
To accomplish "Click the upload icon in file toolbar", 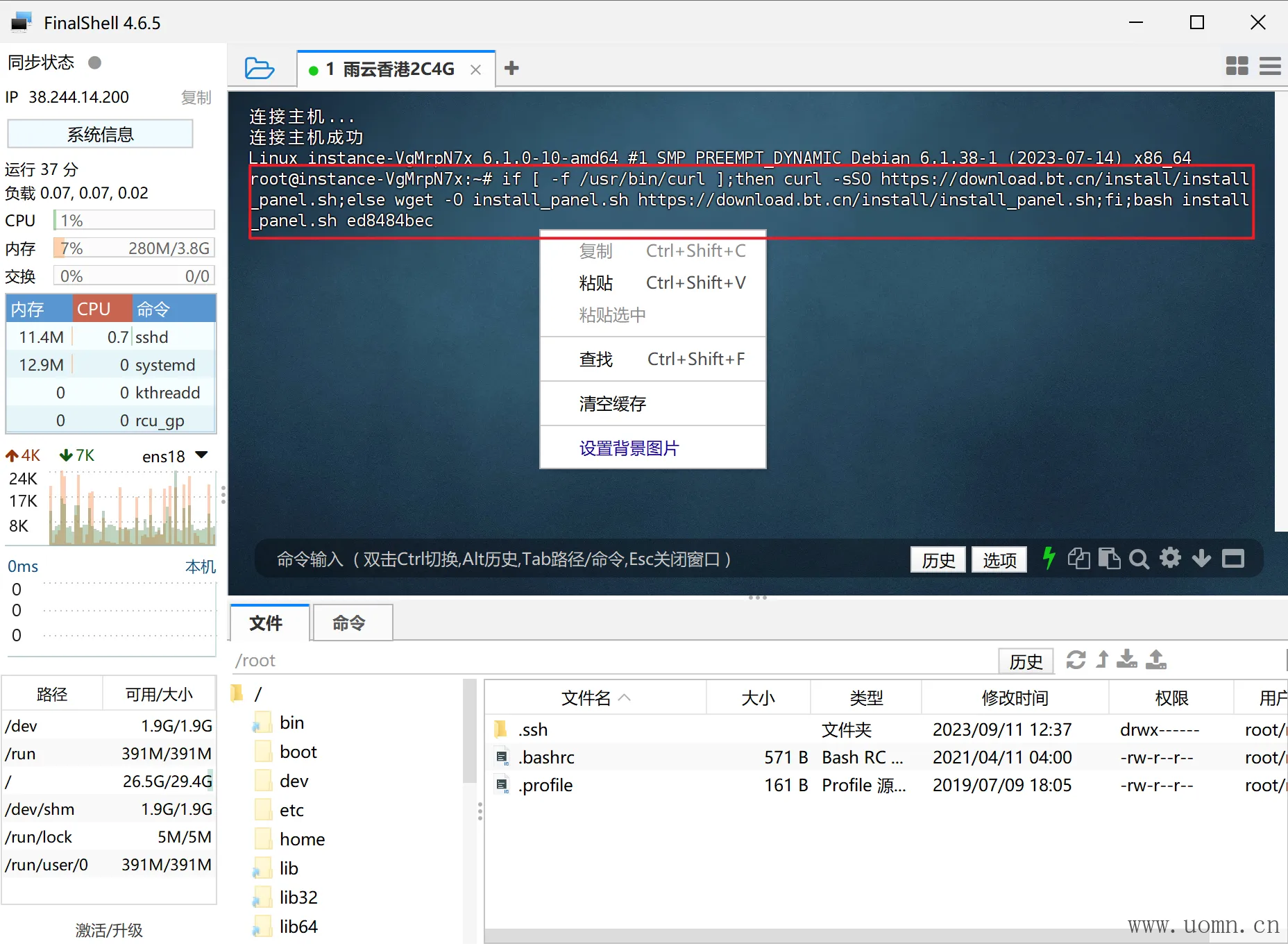I will [x=1156, y=660].
